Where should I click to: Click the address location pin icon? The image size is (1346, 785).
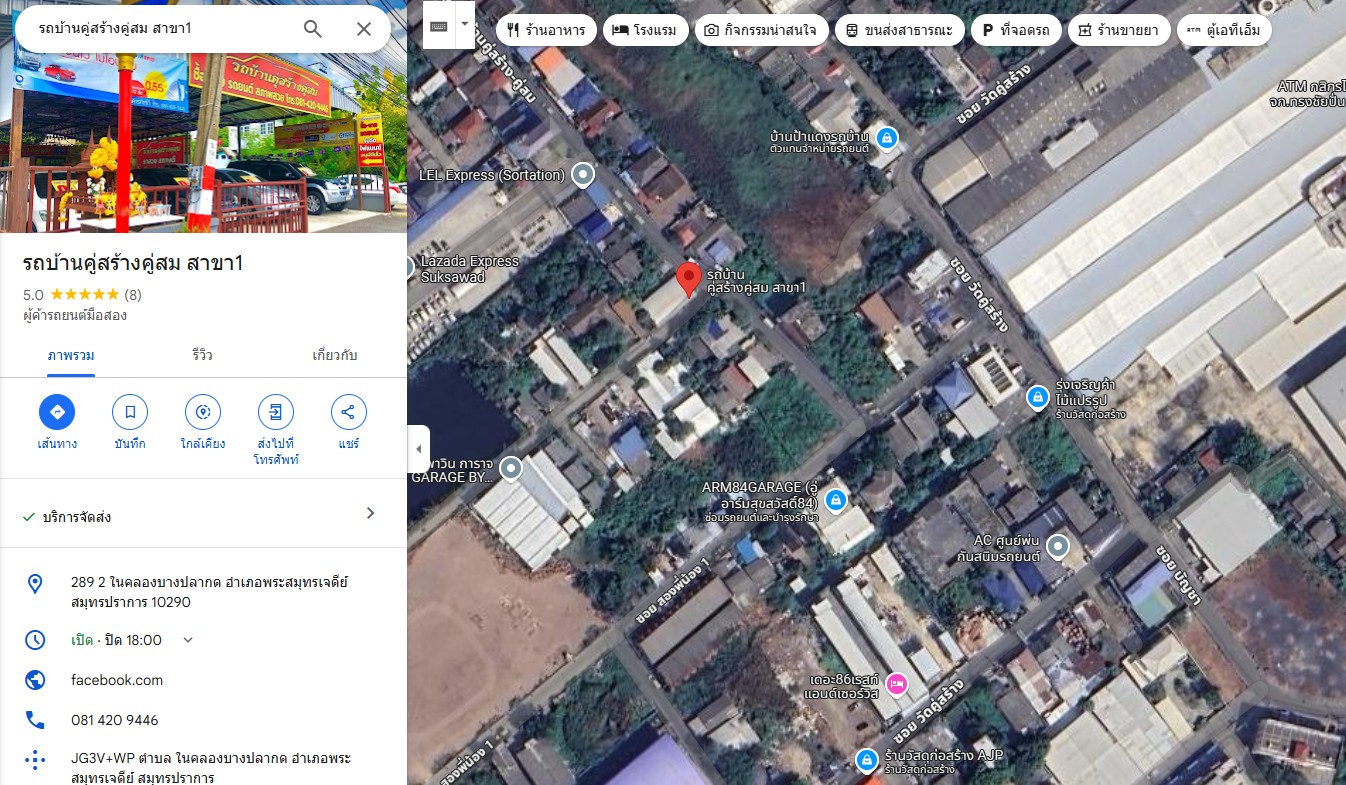click(35, 584)
